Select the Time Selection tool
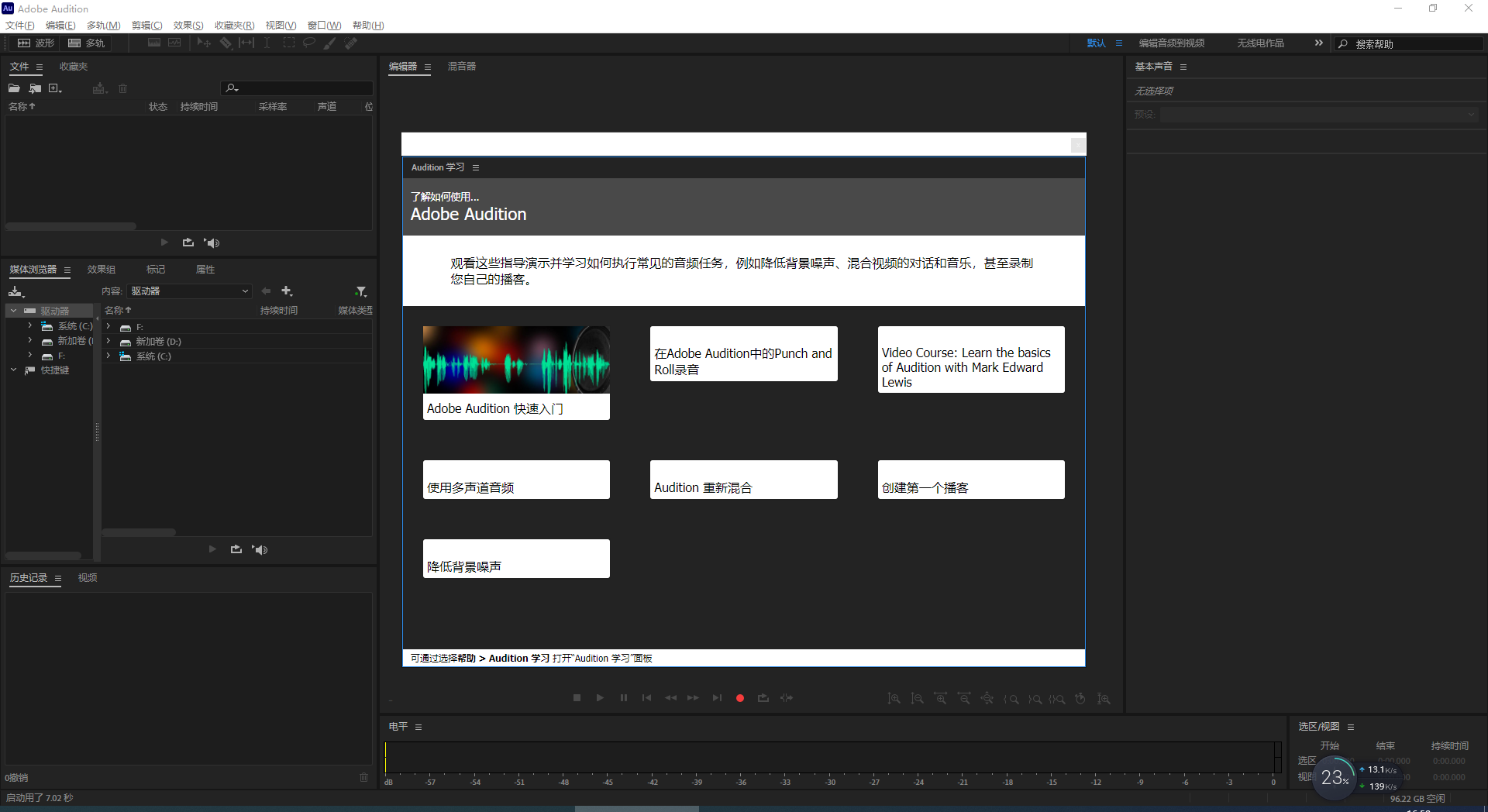1488x812 pixels. (x=267, y=43)
